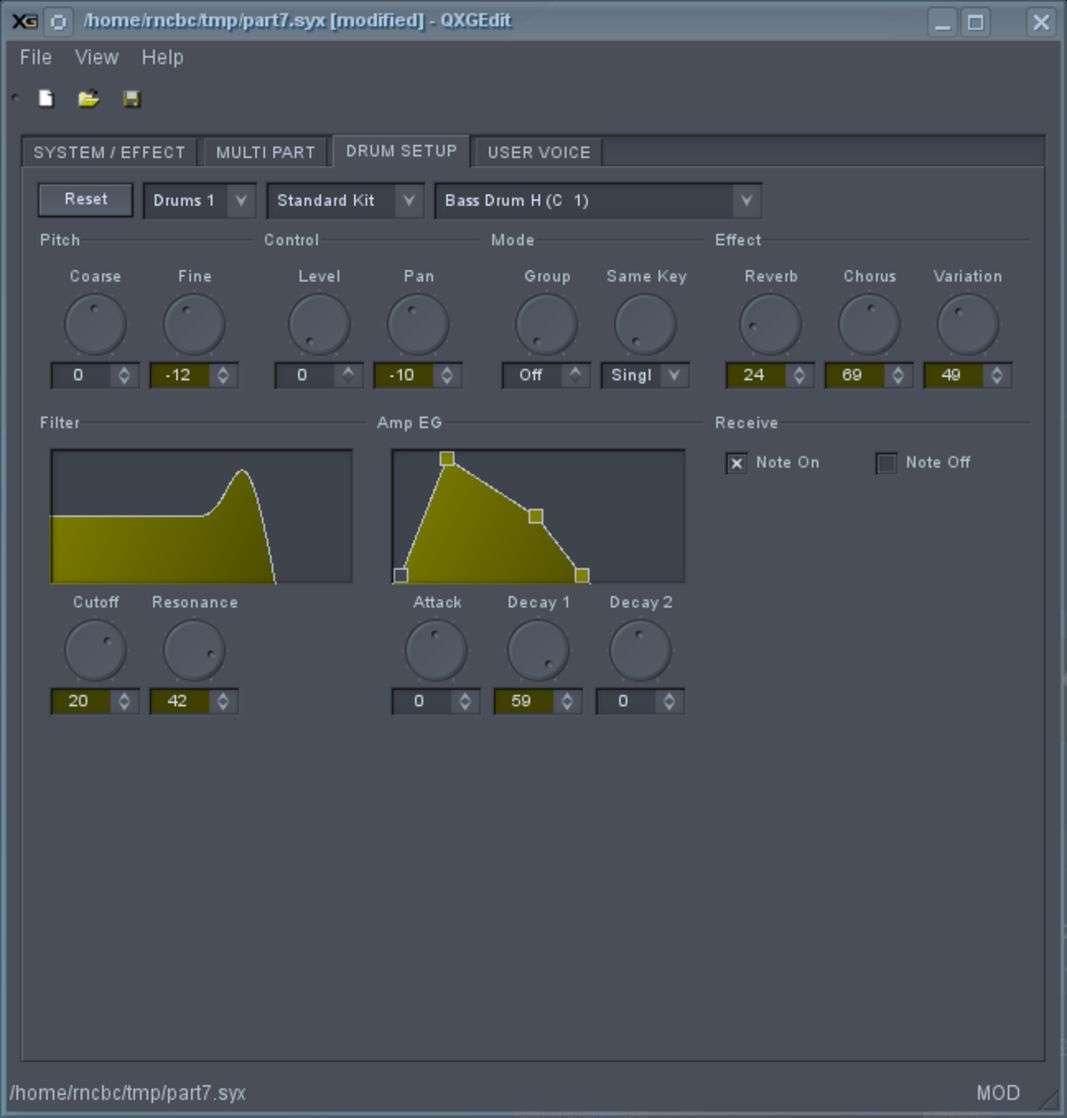Click the Cutoff filter knob
Viewport: 1067px width, 1118px height.
point(95,650)
